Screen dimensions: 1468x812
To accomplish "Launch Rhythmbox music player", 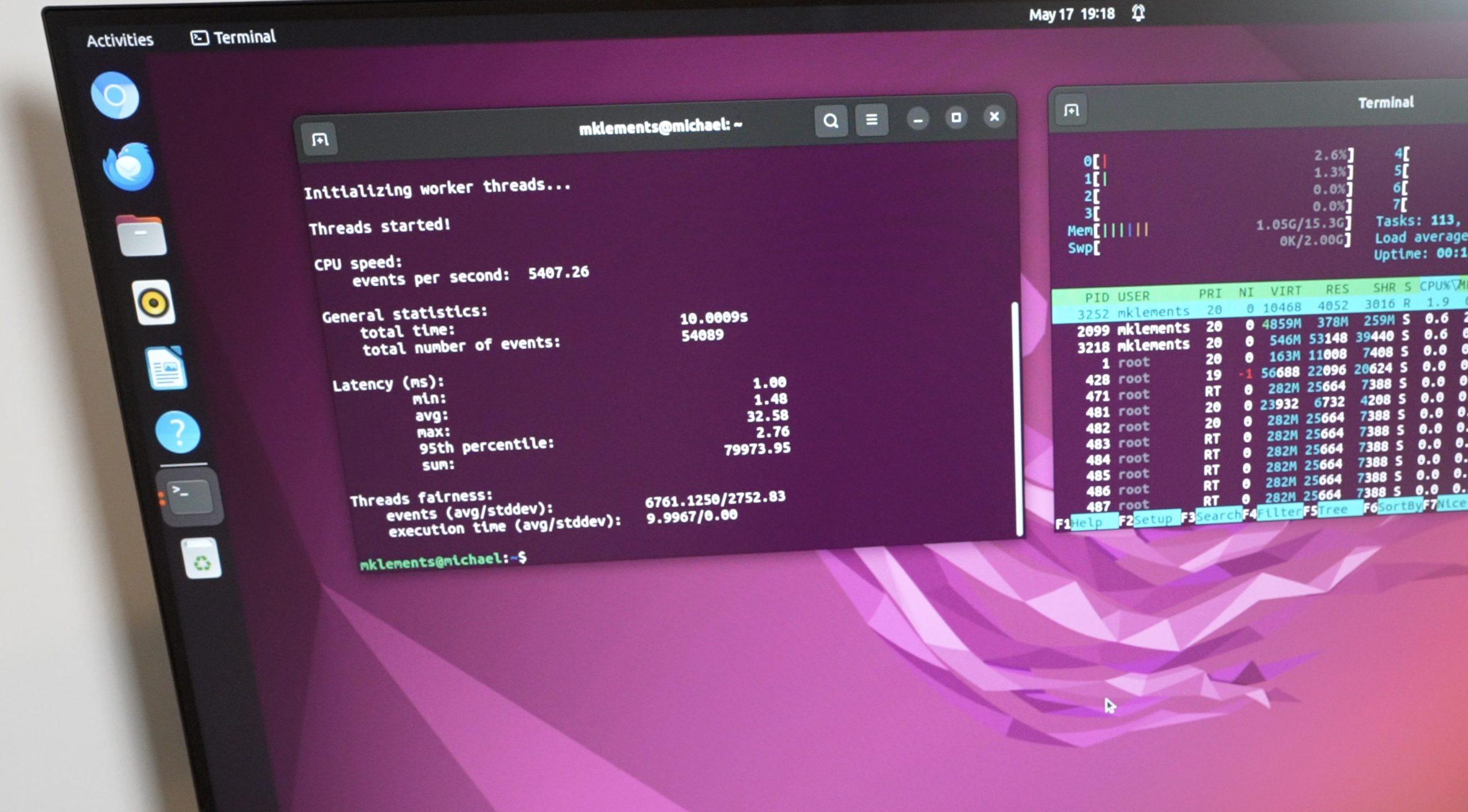I will tap(154, 303).
